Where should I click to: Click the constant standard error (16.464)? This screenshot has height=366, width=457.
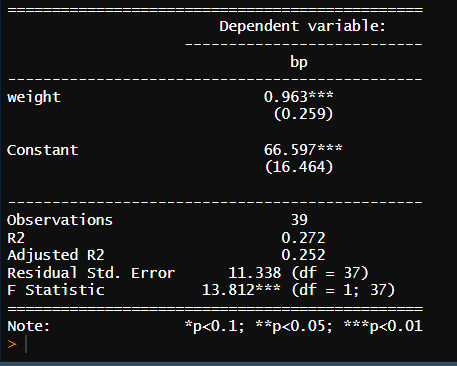tap(299, 167)
